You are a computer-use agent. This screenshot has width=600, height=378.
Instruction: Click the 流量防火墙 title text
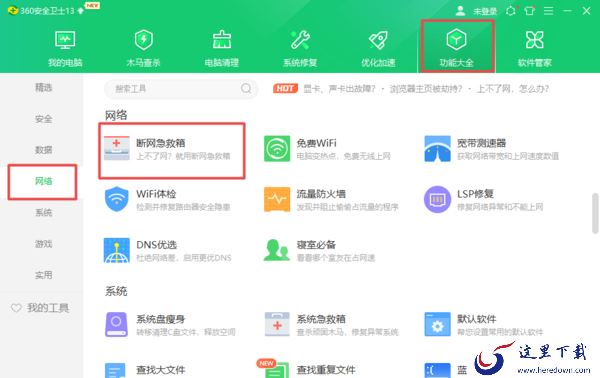[x=321, y=194]
